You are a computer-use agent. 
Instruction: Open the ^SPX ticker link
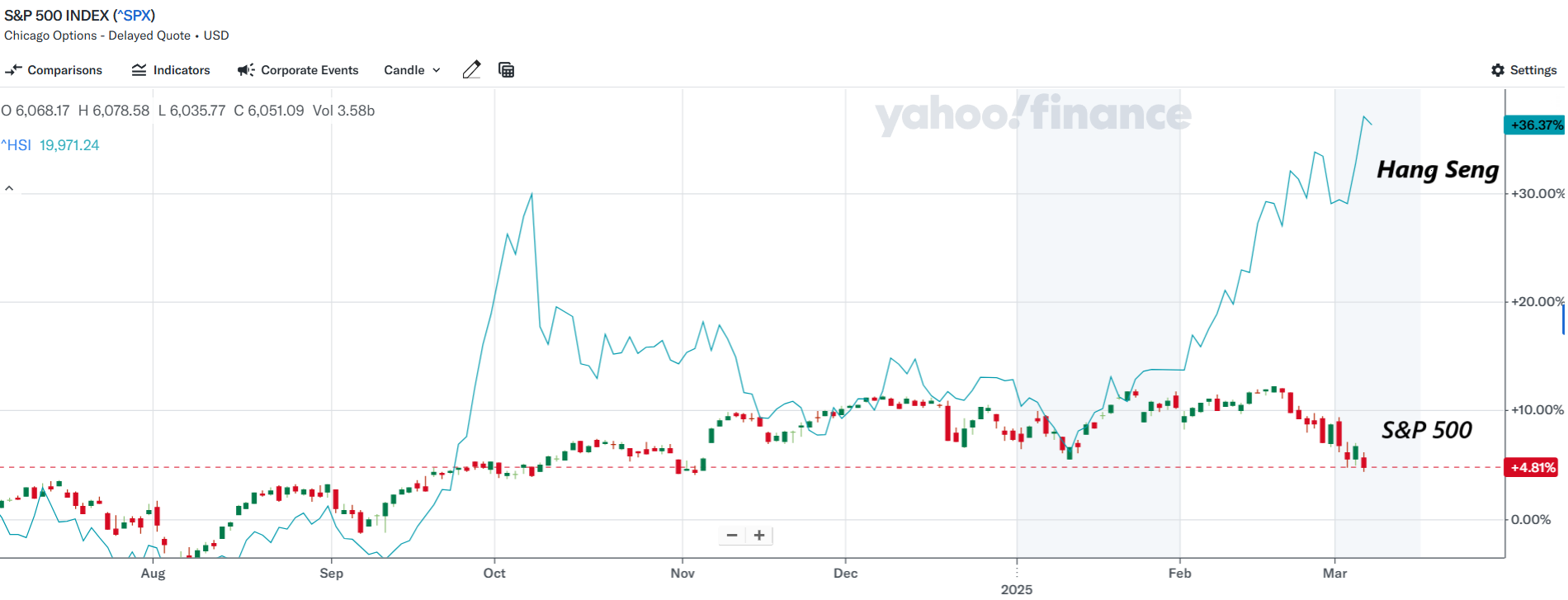click(x=134, y=15)
